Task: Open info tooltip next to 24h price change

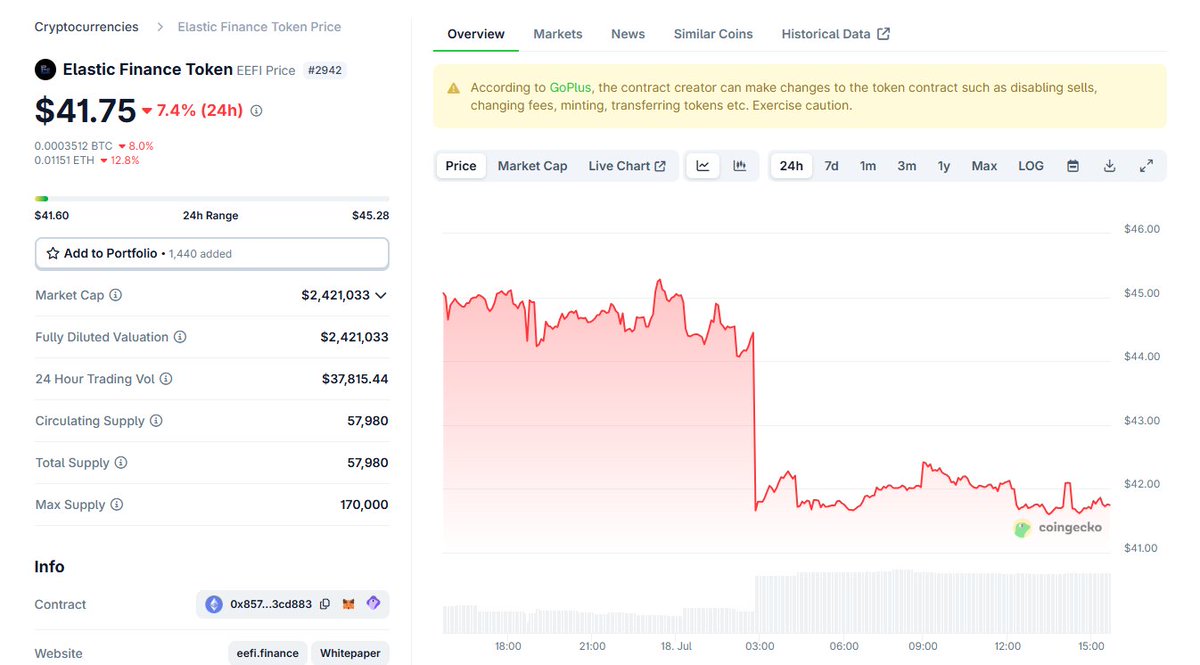Action: [x=256, y=111]
